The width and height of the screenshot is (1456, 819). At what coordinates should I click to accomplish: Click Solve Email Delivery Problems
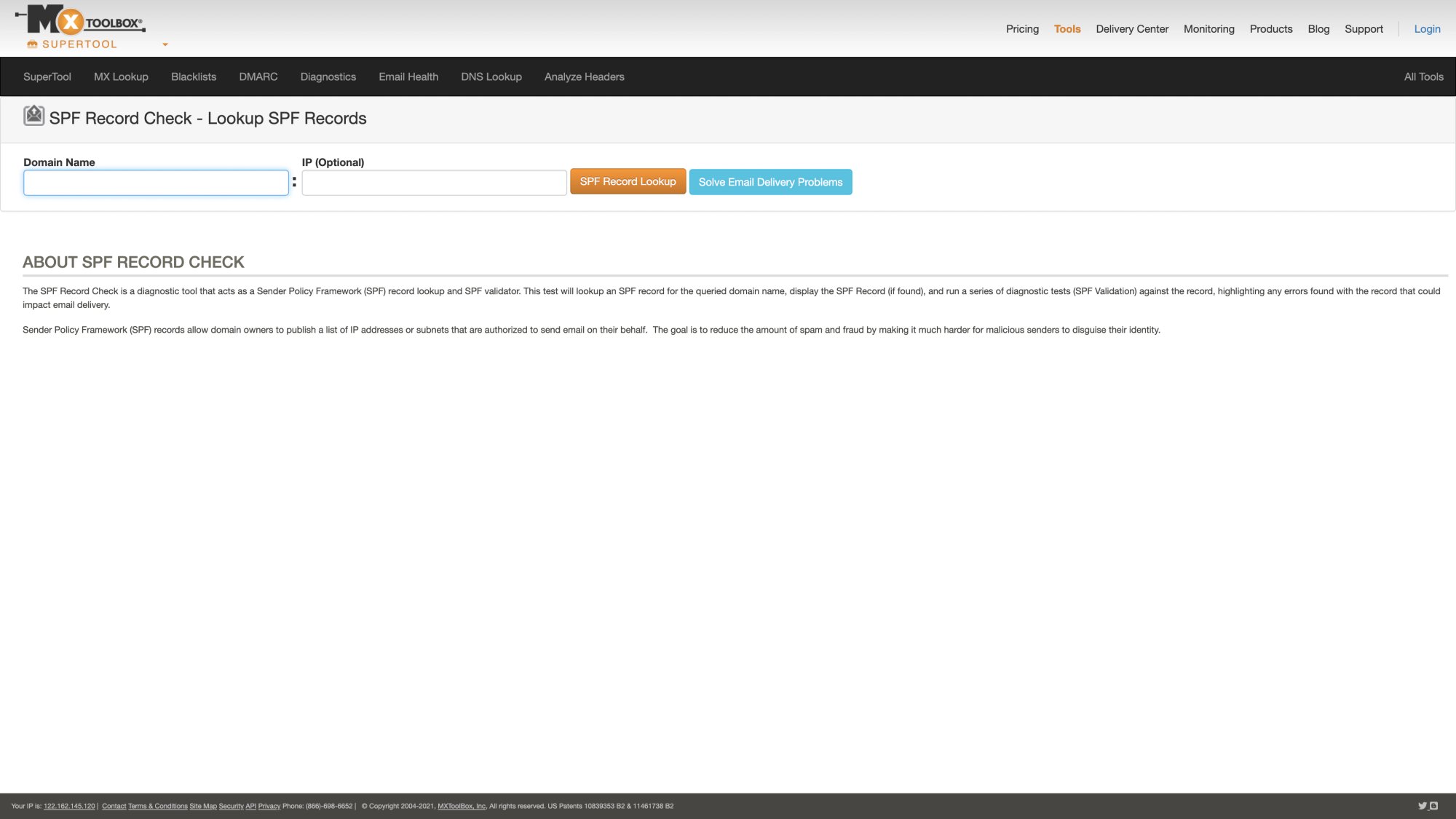pyautogui.click(x=770, y=181)
